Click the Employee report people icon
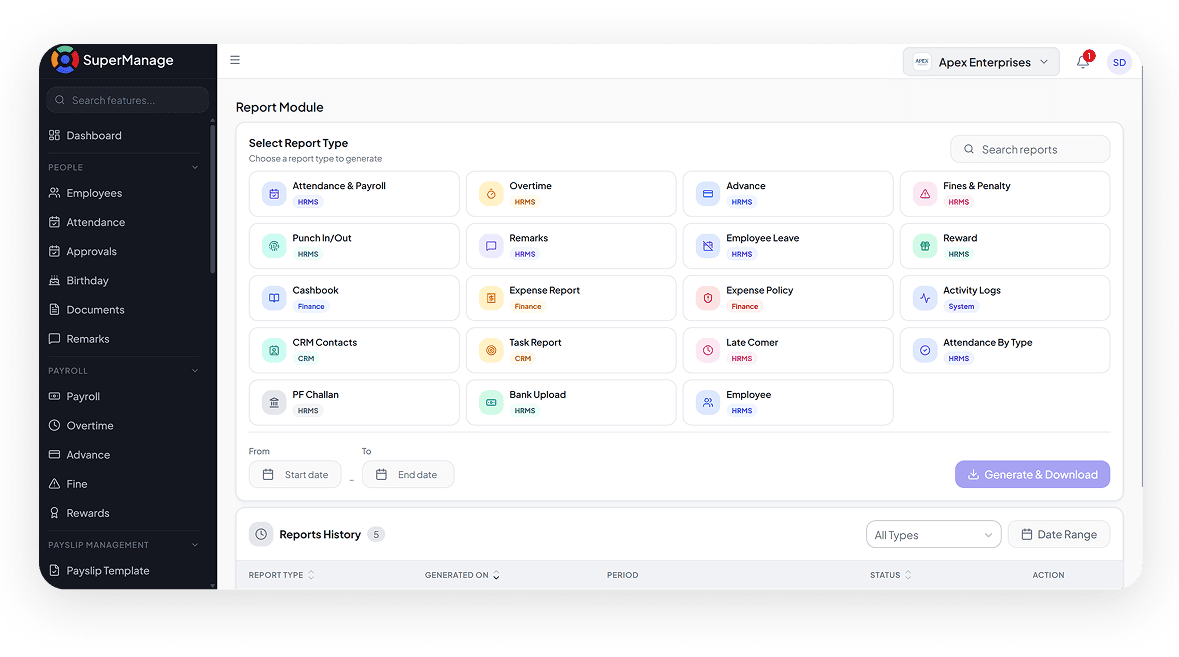 [x=708, y=403]
